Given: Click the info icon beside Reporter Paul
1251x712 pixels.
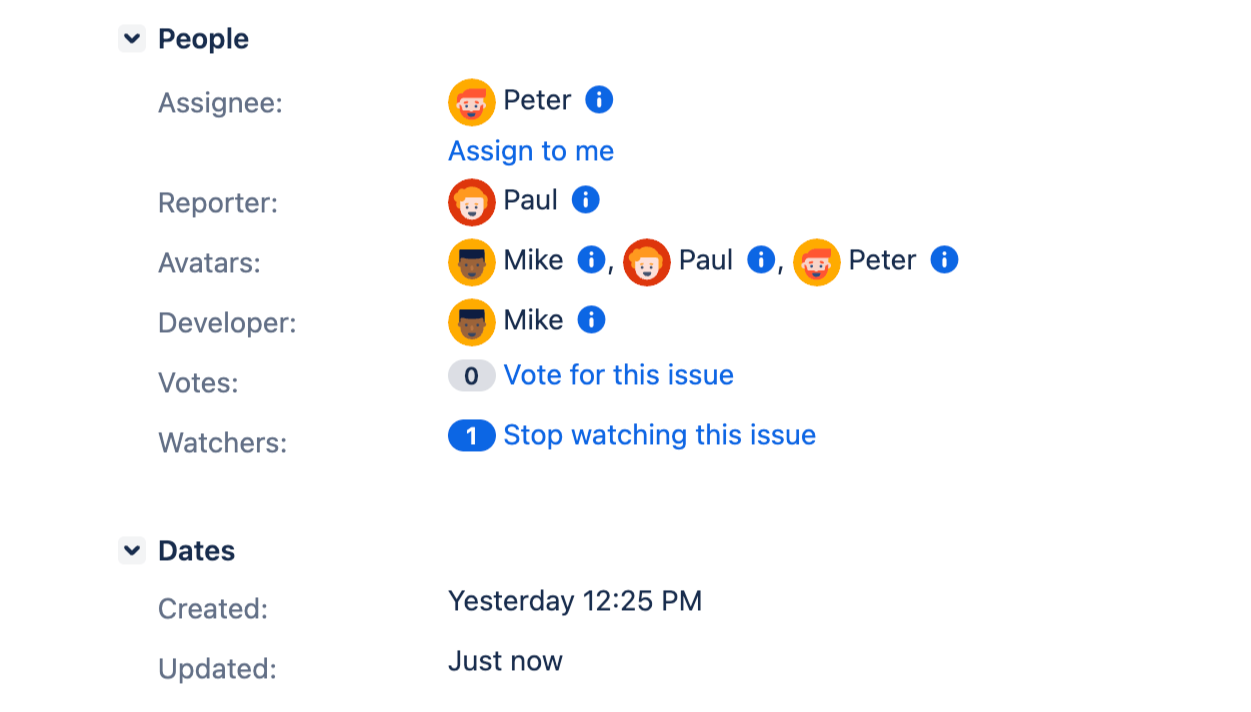Looking at the screenshot, I should (x=585, y=200).
